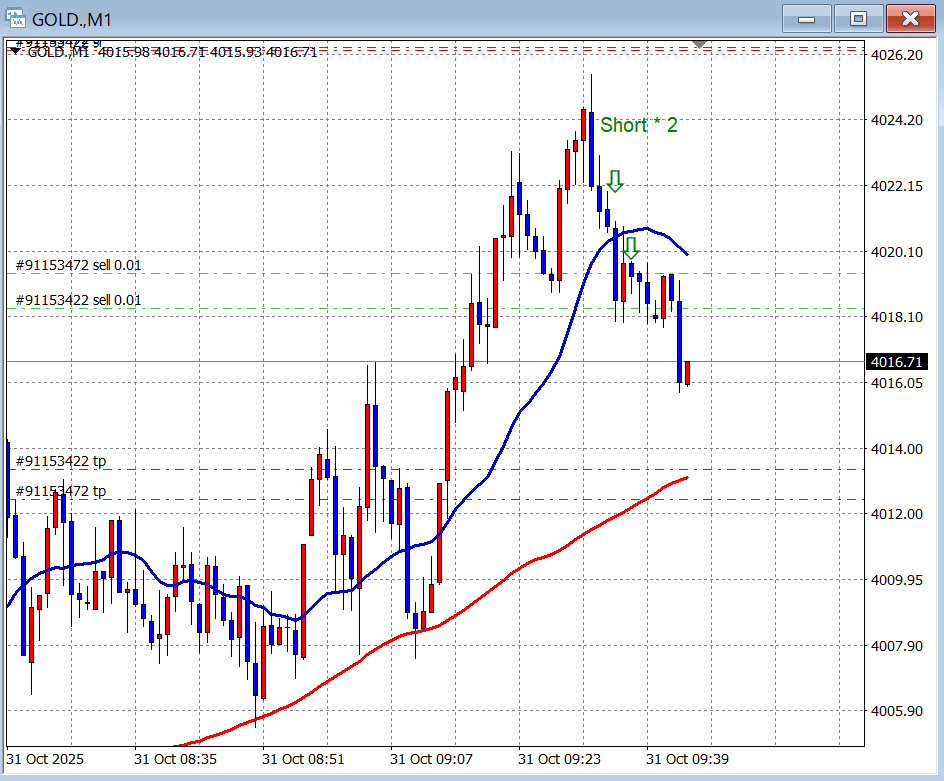Click the current price tag 4016.71
The image size is (944, 781).
pyautogui.click(x=896, y=362)
